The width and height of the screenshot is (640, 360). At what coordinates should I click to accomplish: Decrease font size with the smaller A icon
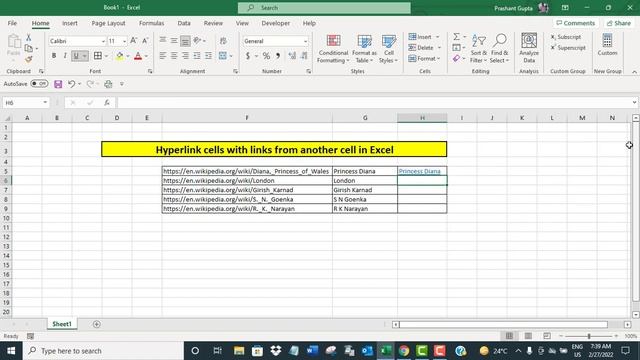pos(145,41)
